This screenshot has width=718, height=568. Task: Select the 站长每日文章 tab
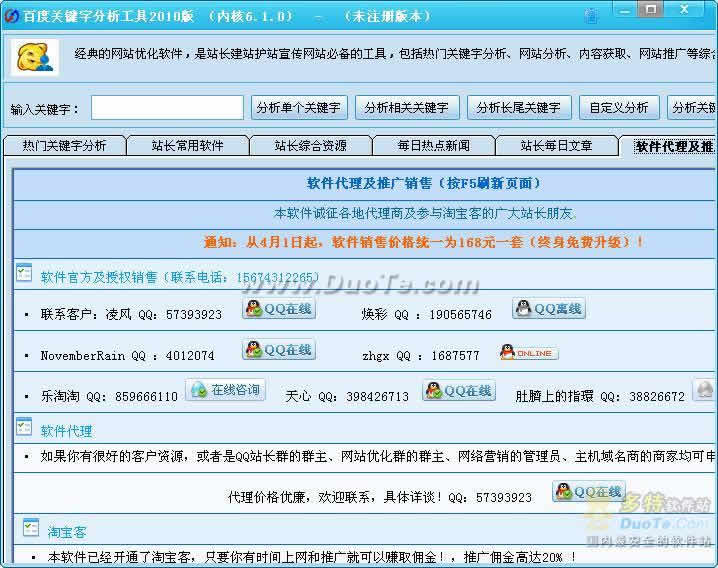click(x=557, y=146)
